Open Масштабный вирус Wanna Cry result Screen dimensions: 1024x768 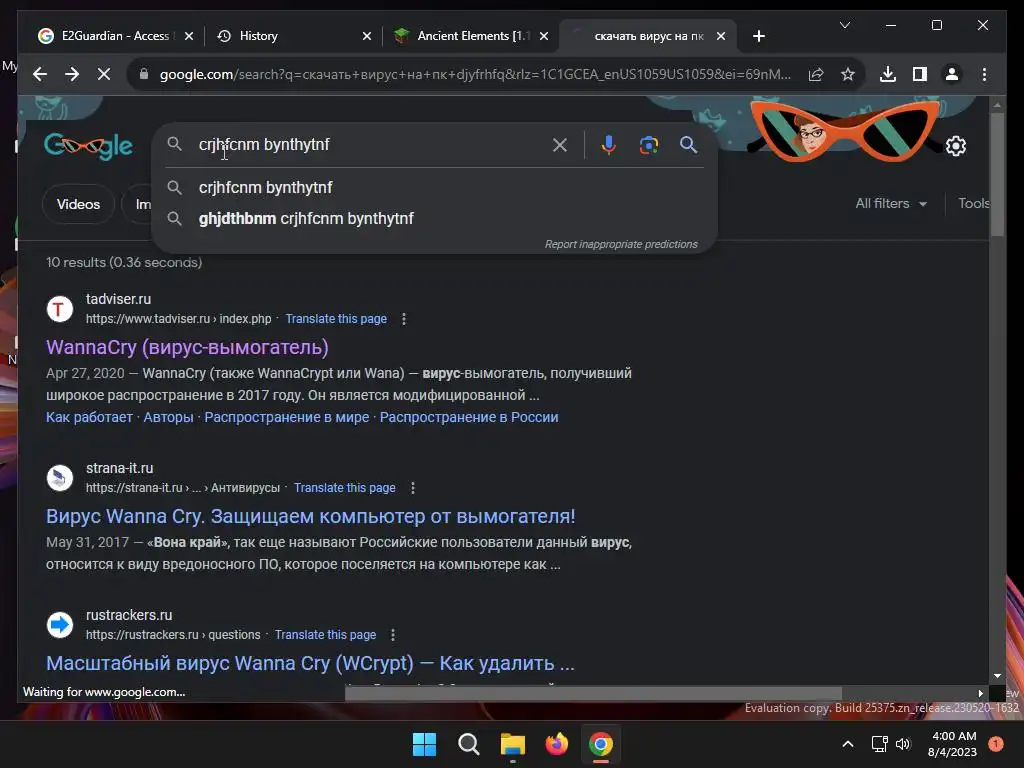(310, 664)
